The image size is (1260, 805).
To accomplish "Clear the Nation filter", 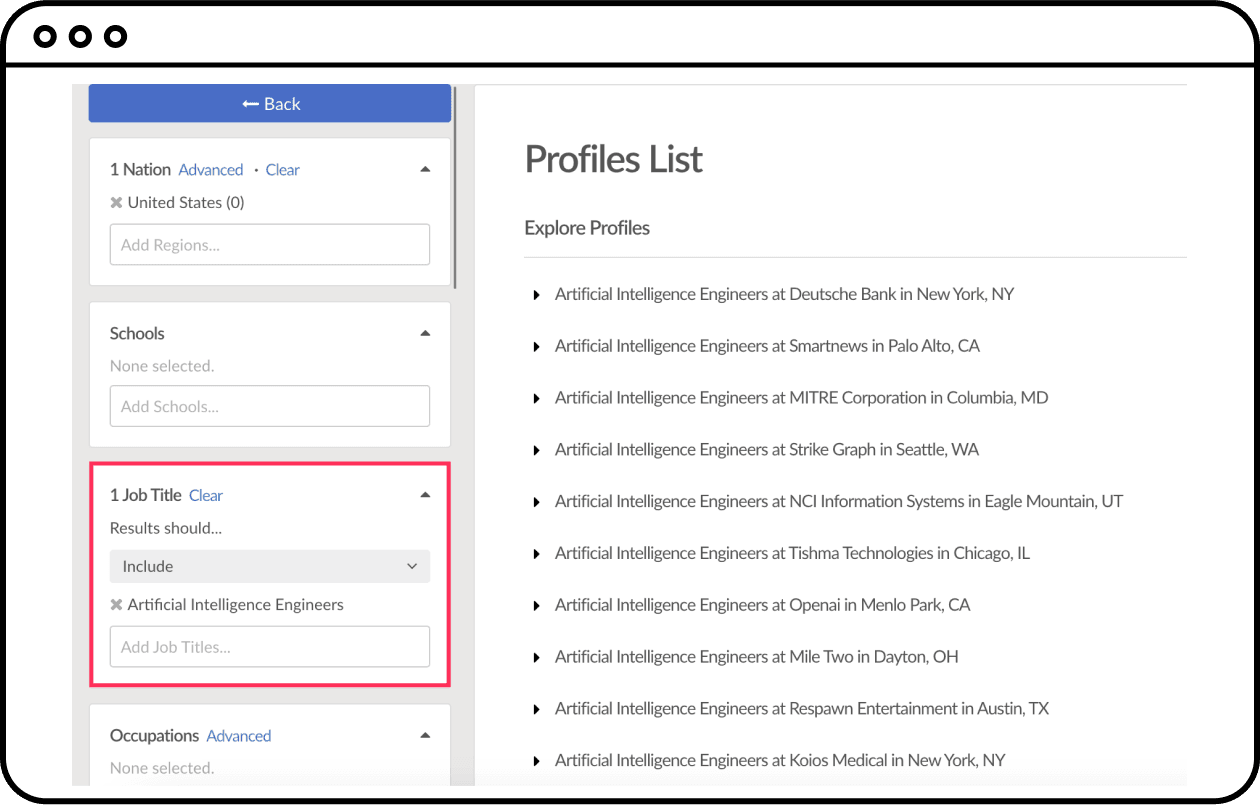I will (x=283, y=170).
